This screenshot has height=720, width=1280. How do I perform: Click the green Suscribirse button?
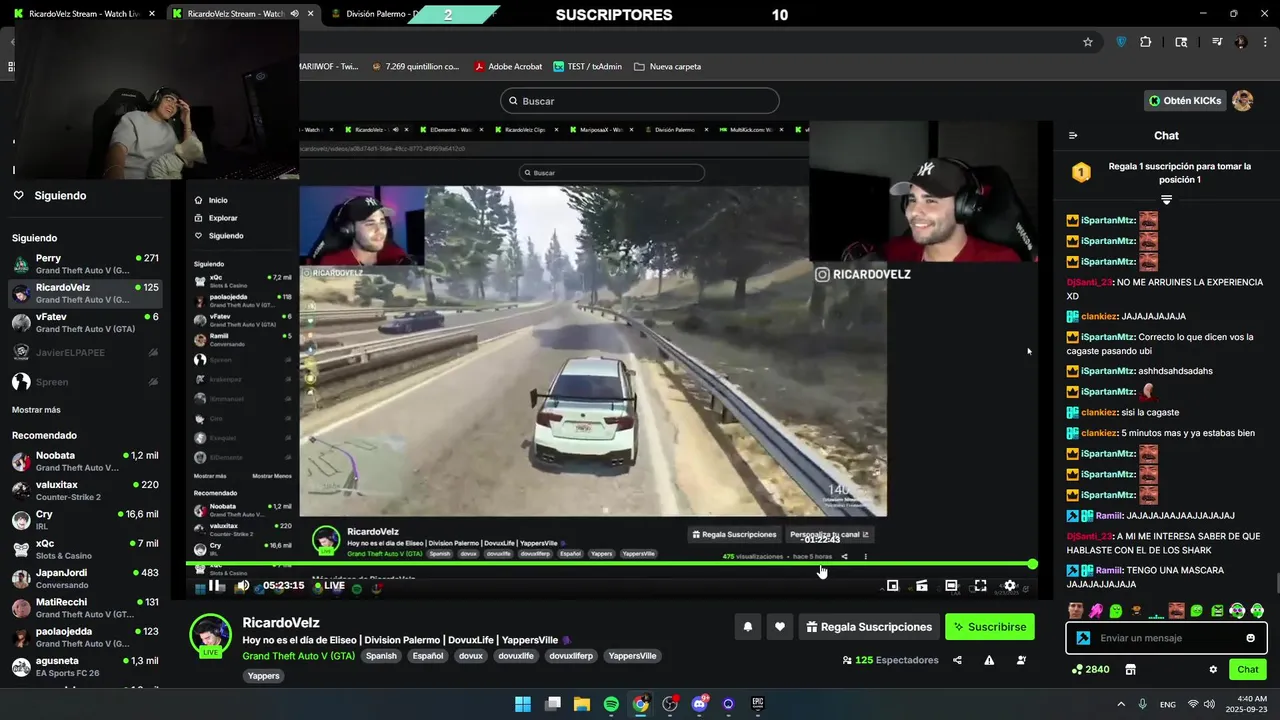click(x=990, y=627)
